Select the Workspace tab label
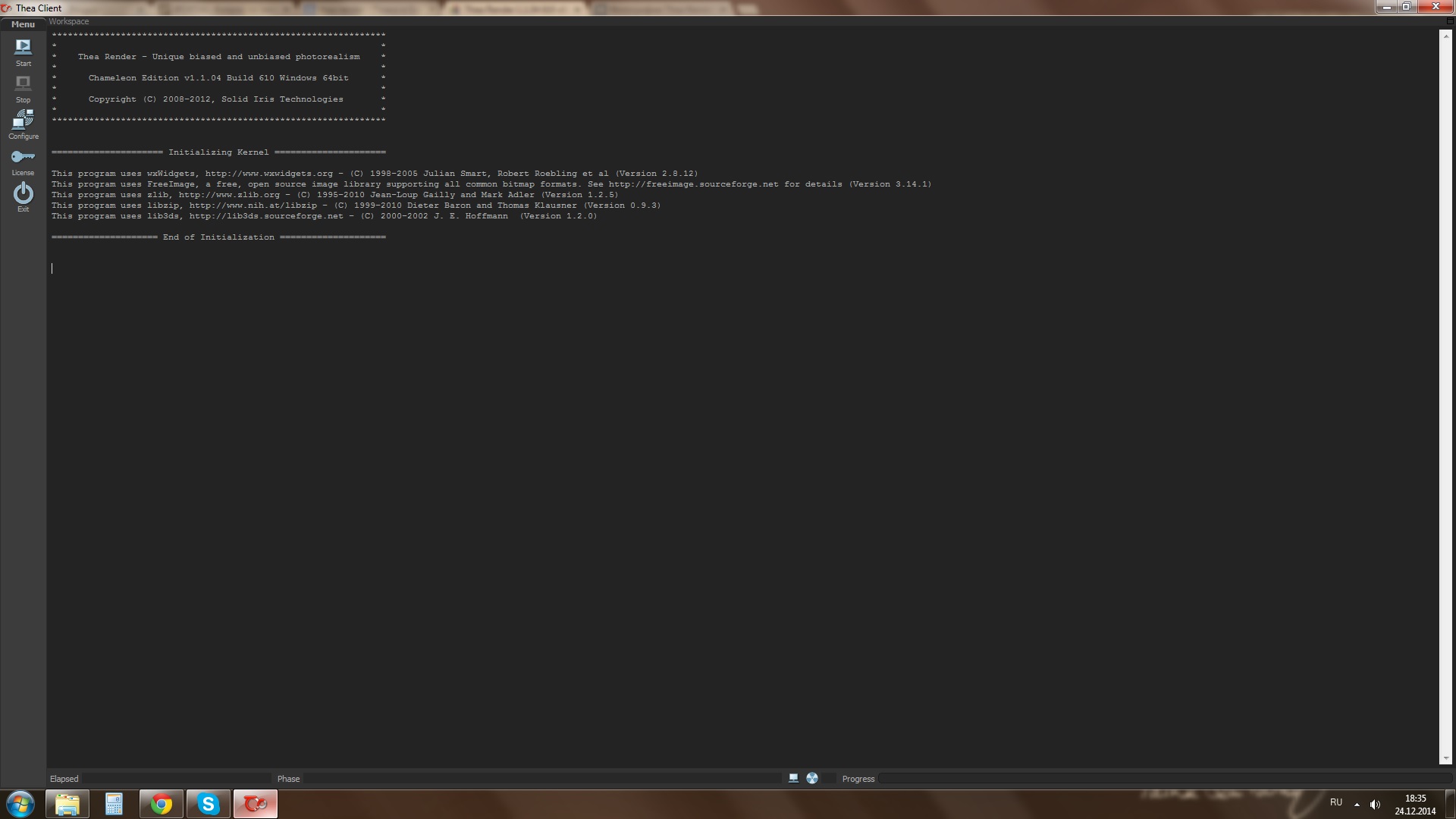Image resolution: width=1456 pixels, height=819 pixels. pyautogui.click(x=69, y=21)
